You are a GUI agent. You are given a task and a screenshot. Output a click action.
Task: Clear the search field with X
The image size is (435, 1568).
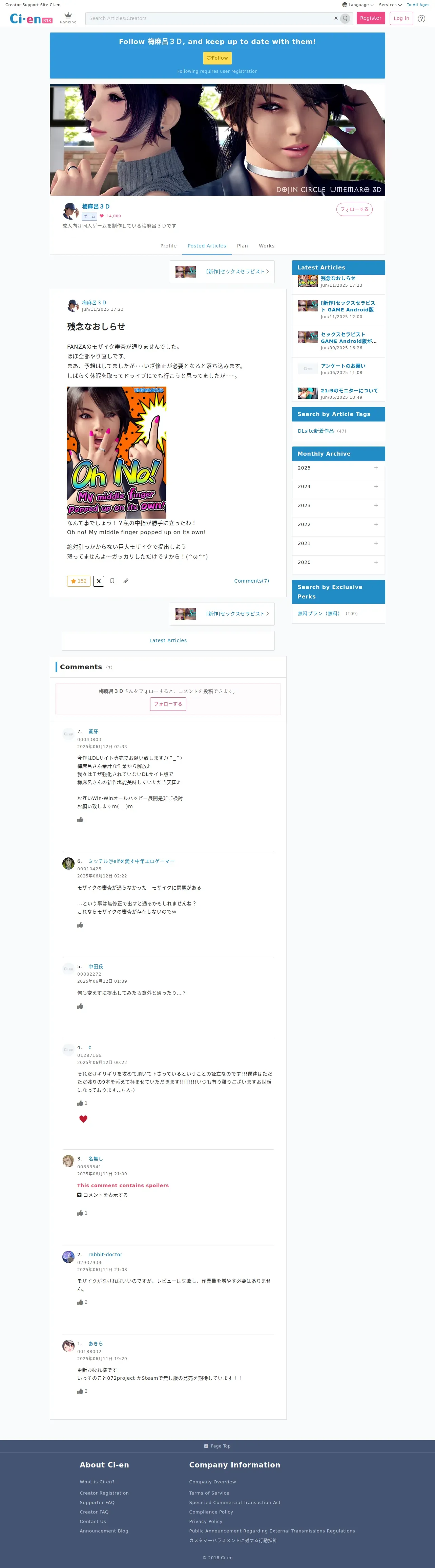click(336, 18)
